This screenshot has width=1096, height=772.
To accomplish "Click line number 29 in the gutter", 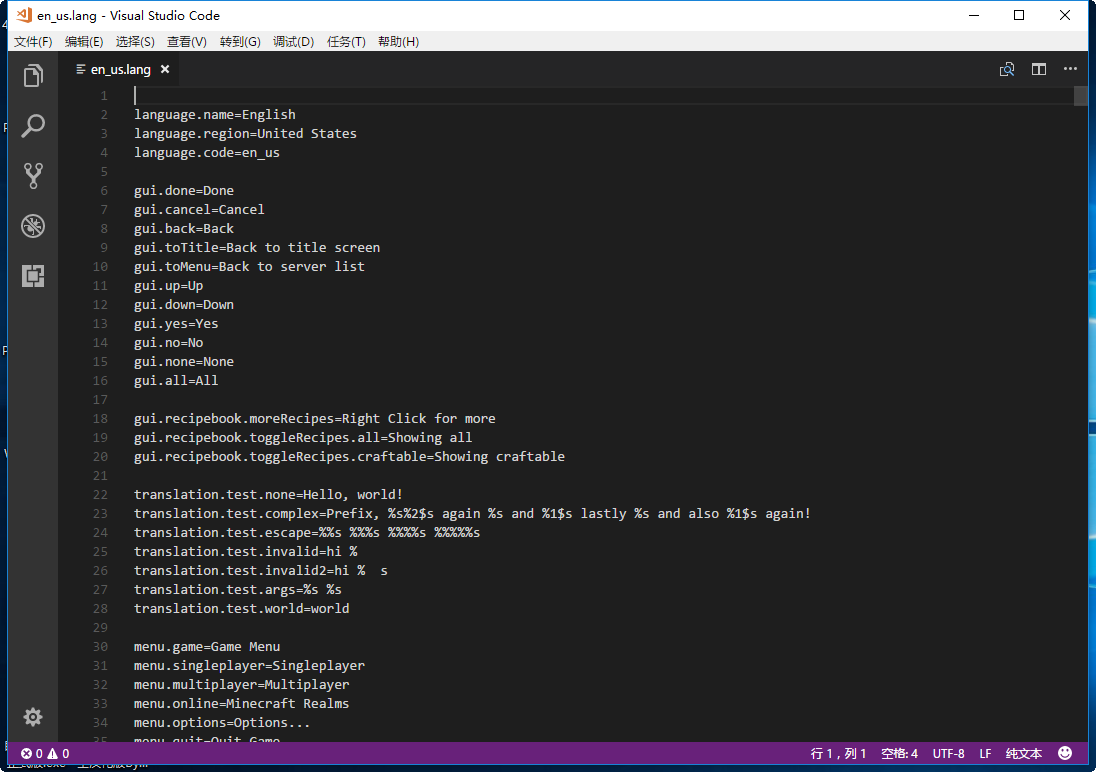I will pos(101,628).
